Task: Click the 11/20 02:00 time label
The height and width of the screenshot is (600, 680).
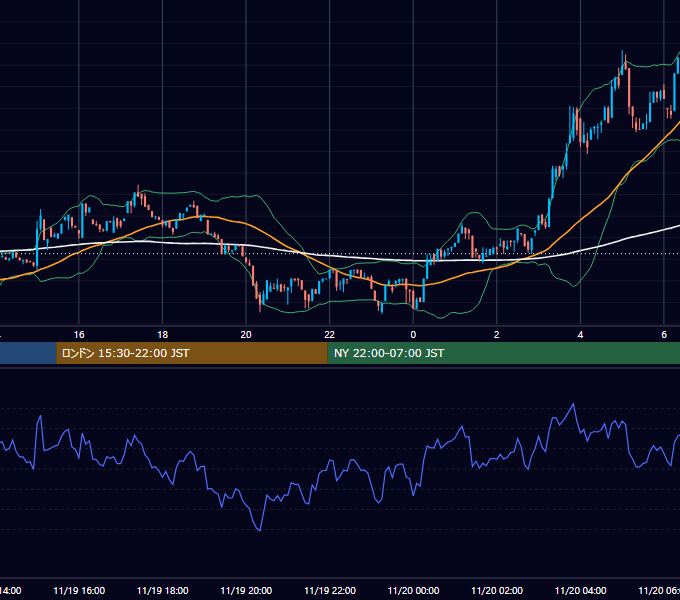Action: pos(497,590)
